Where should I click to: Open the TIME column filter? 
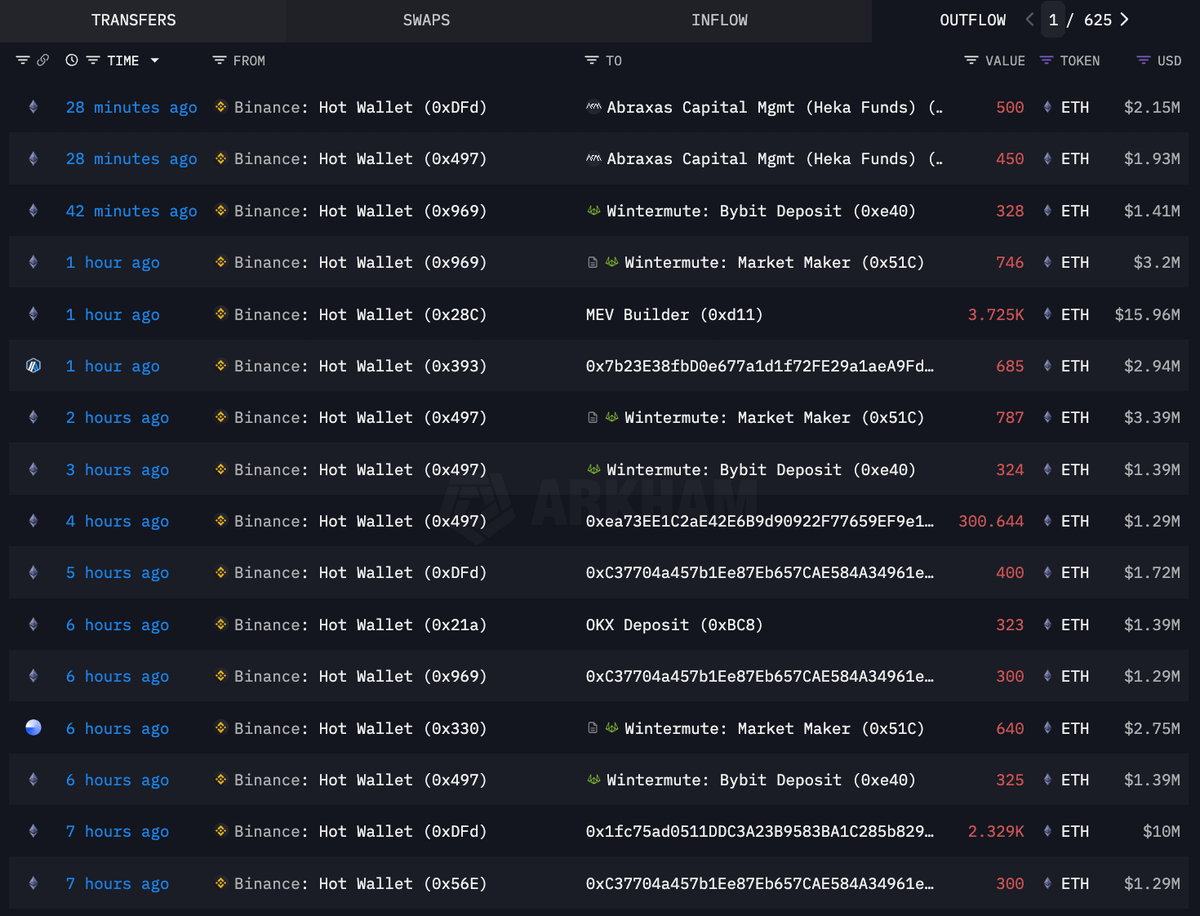coord(93,61)
